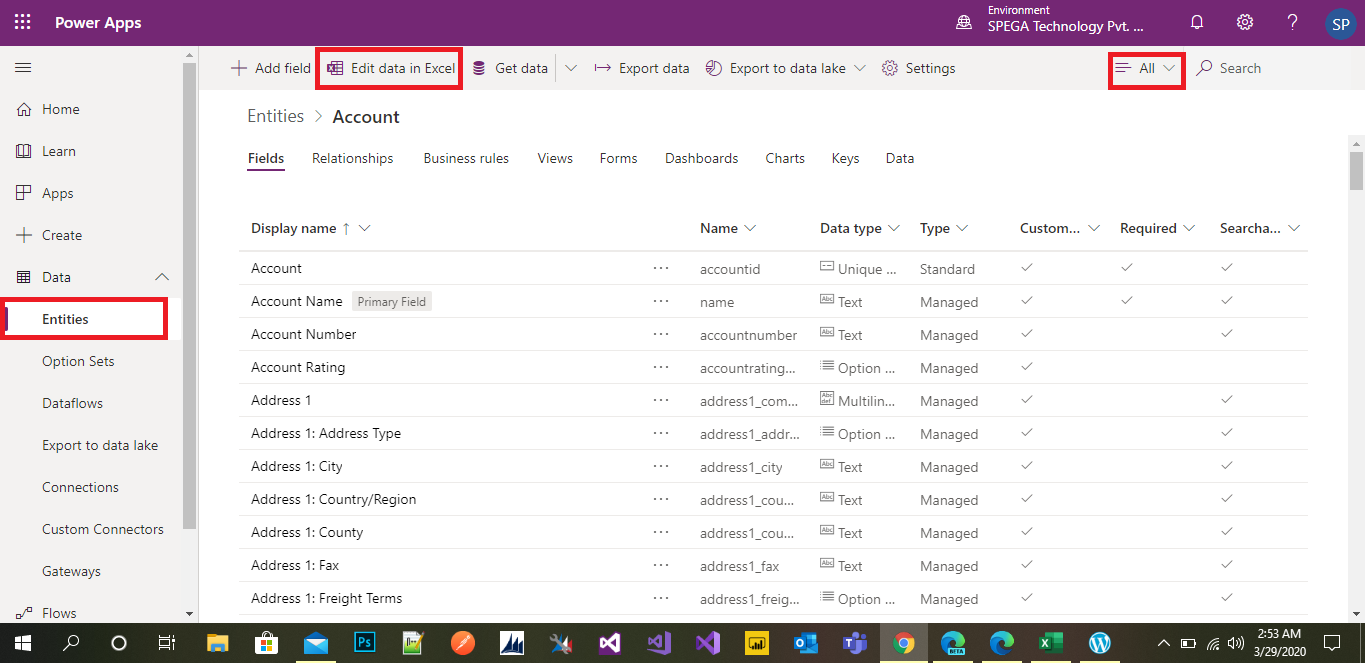This screenshot has width=1365, height=663.
Task: Collapse the Data section in sidebar
Action: [161, 277]
